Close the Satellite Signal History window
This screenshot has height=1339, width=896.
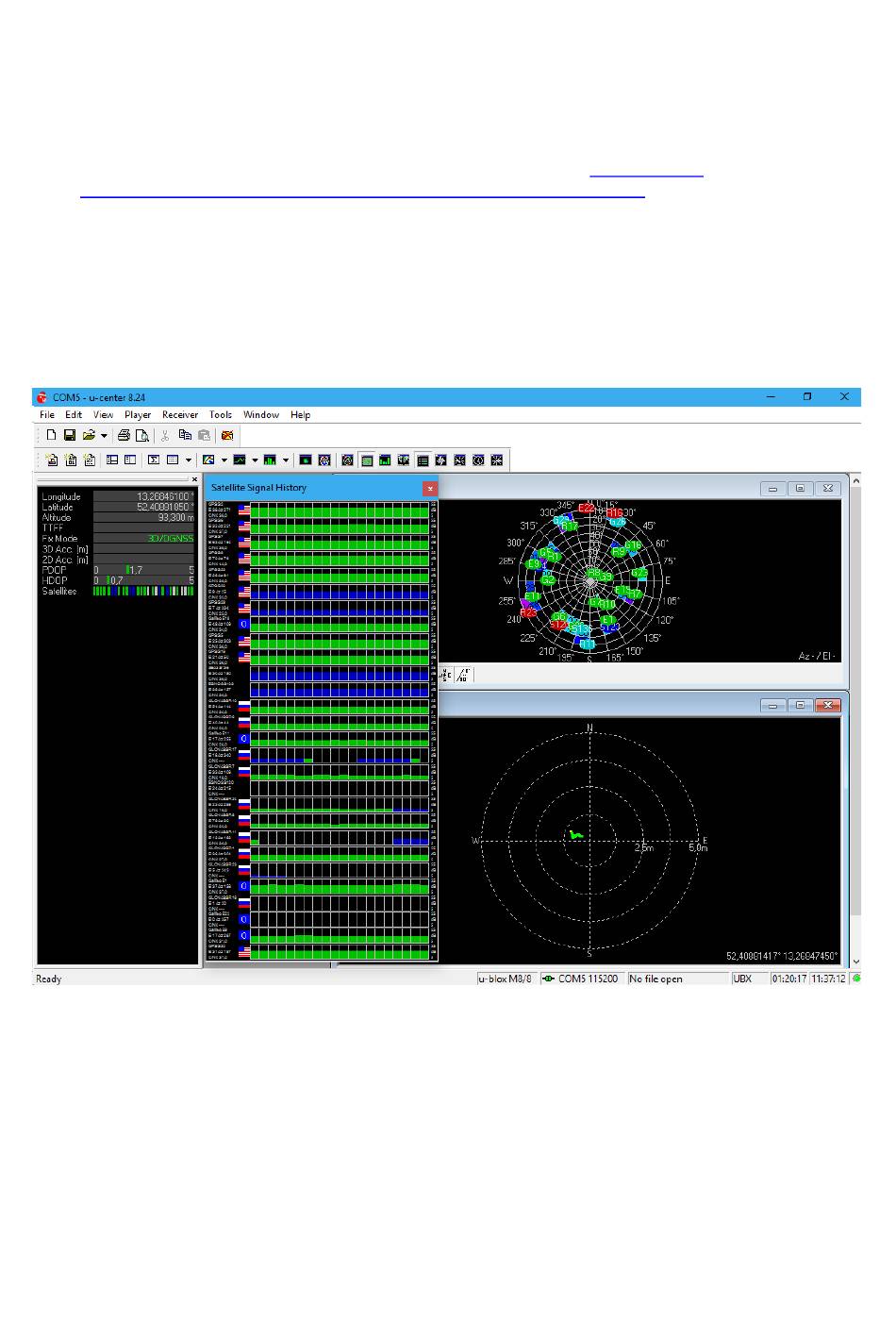pyautogui.click(x=430, y=488)
